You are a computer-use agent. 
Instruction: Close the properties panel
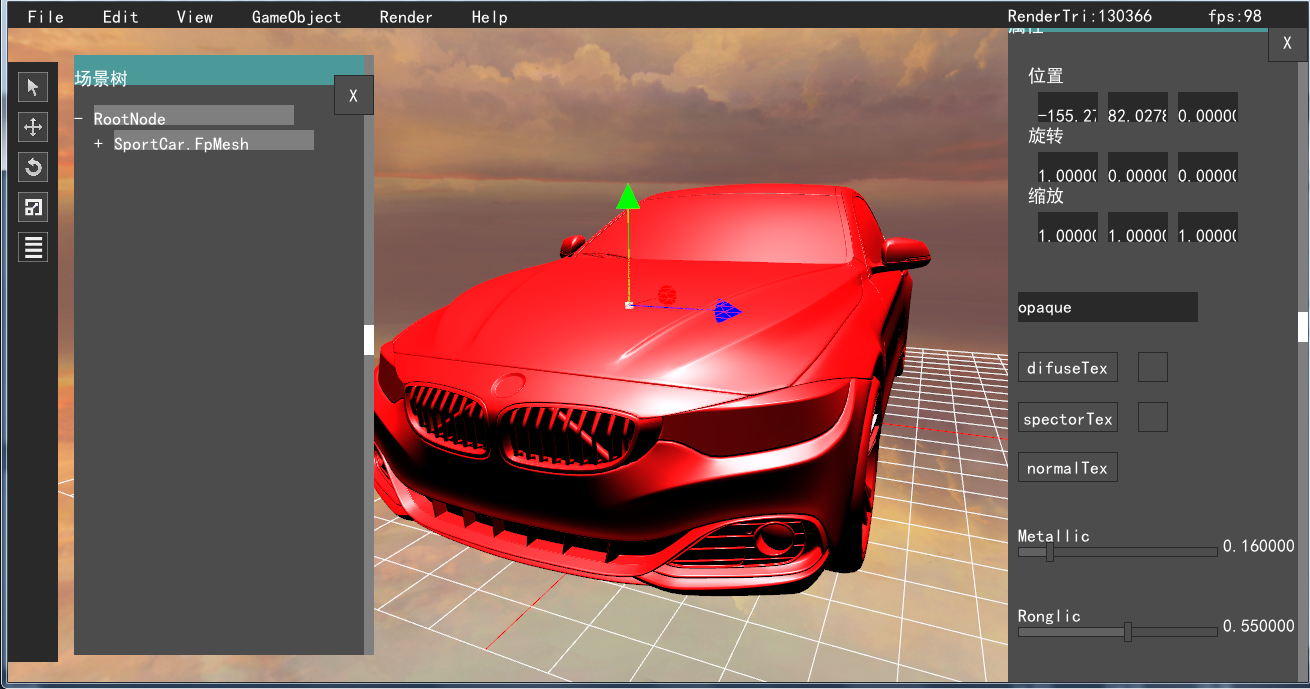point(1287,43)
